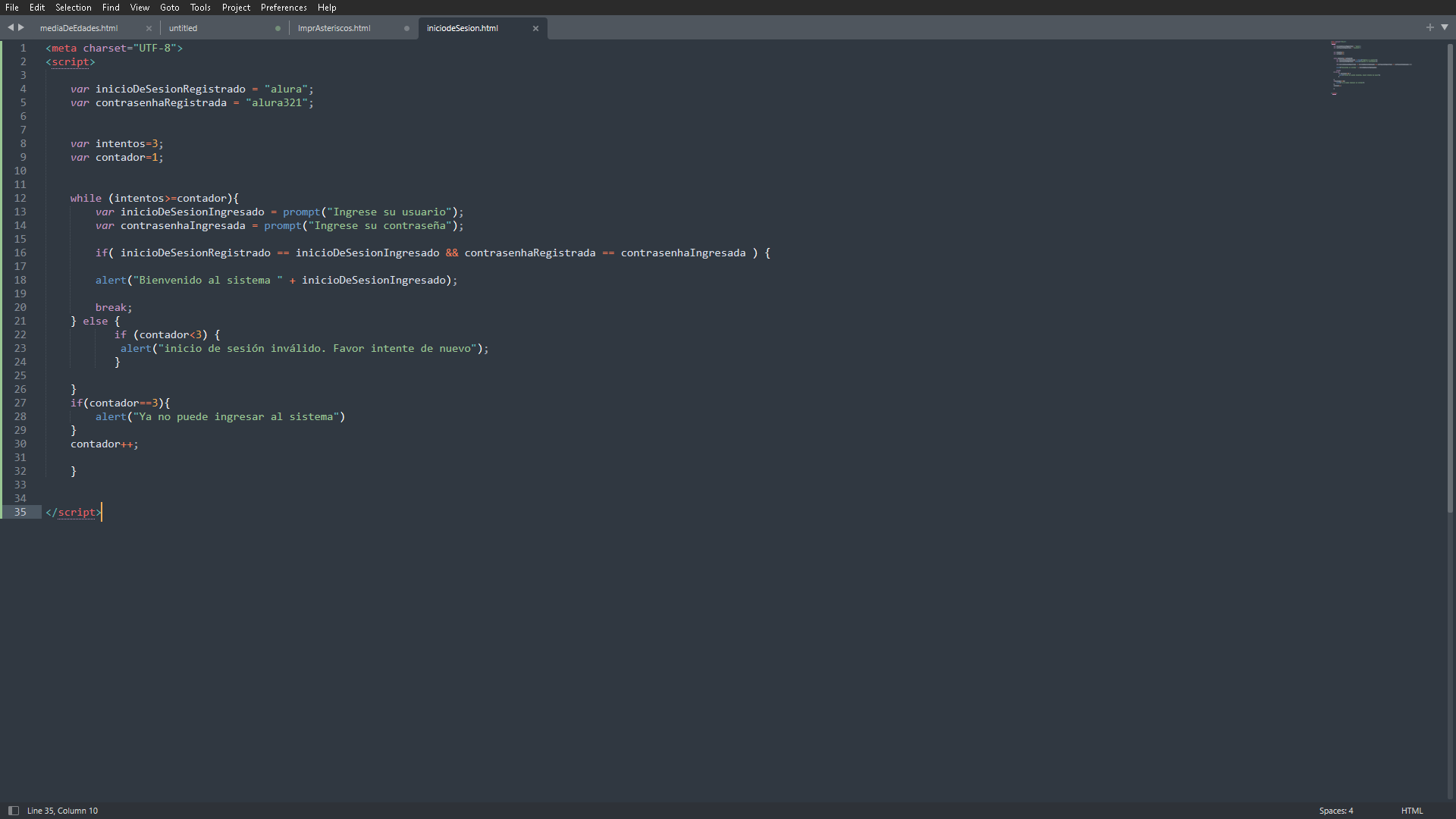
Task: Click the "while" keyword on line 12
Action: point(86,198)
